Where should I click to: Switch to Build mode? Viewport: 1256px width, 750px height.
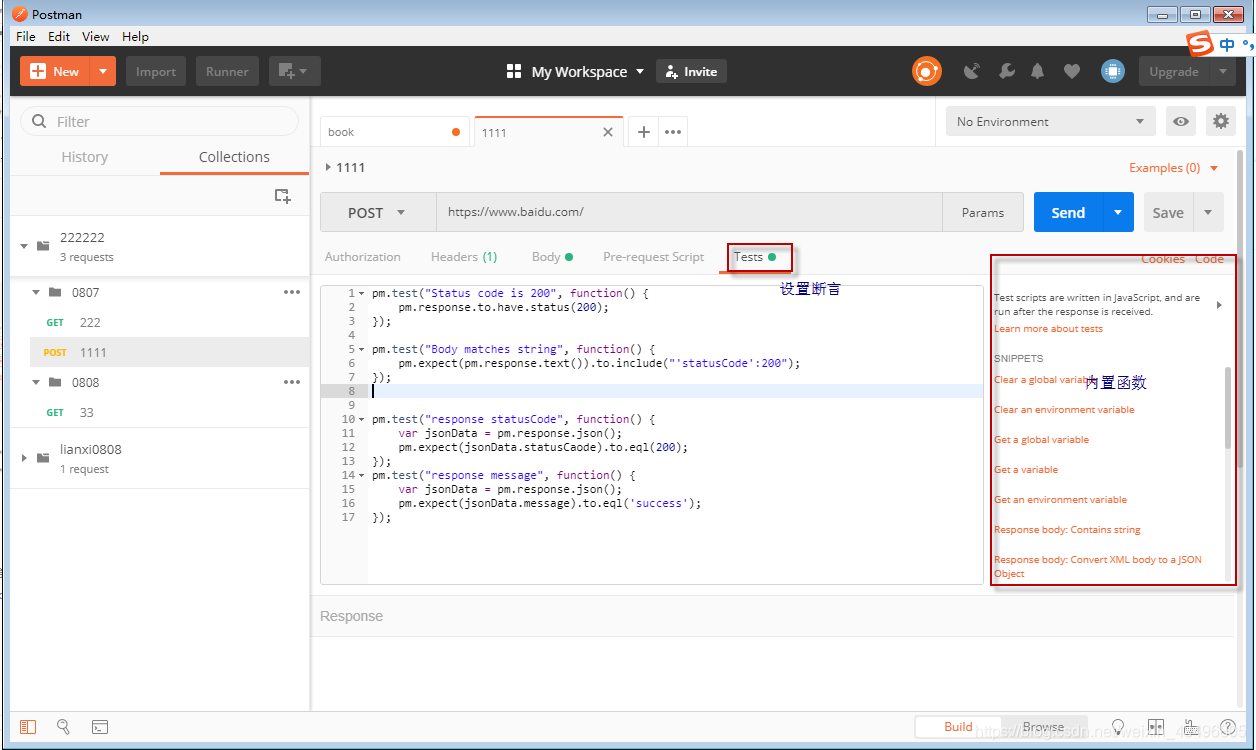click(x=958, y=727)
